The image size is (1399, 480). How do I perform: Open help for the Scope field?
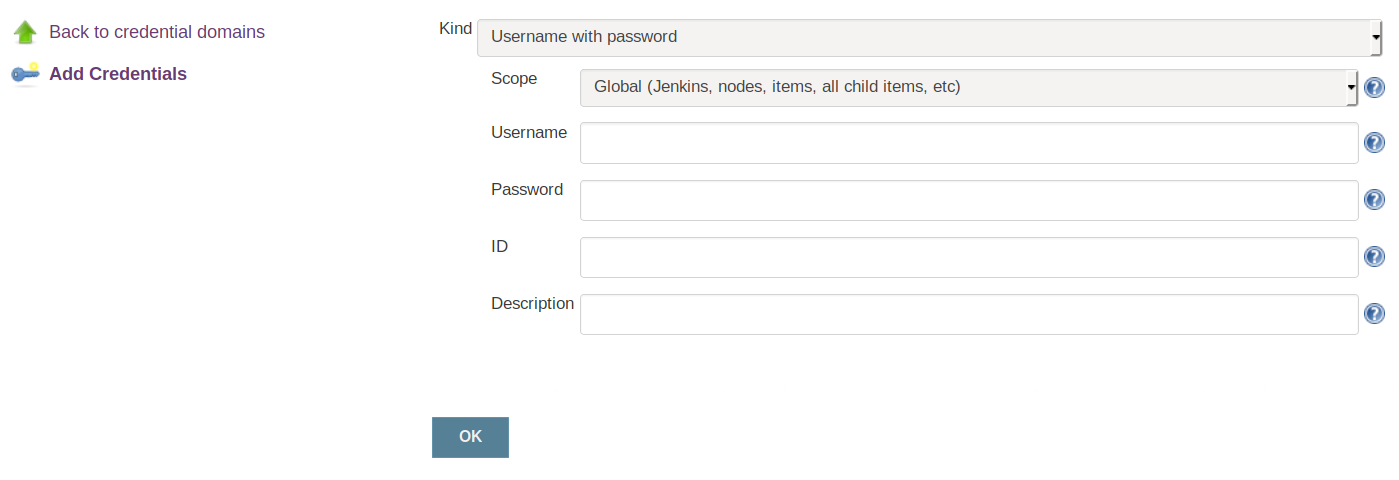click(1375, 87)
